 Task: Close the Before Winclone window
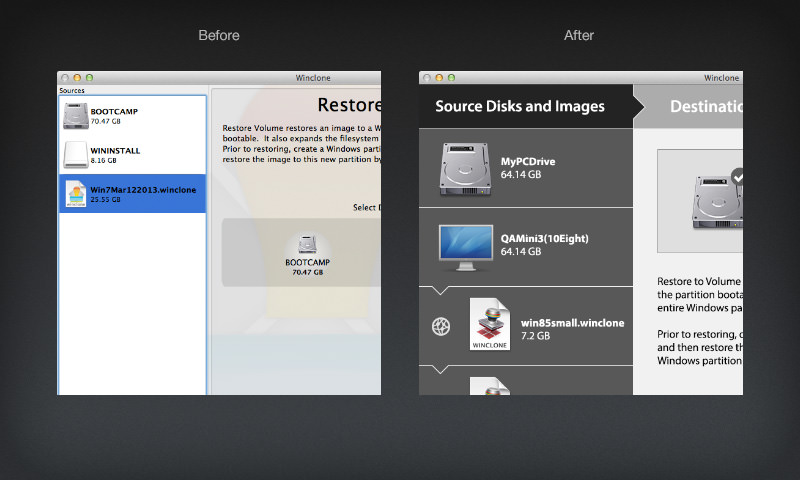[65, 78]
